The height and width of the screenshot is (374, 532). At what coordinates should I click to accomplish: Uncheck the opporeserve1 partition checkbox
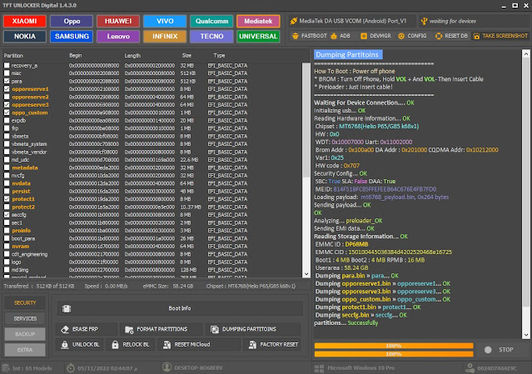7,89
